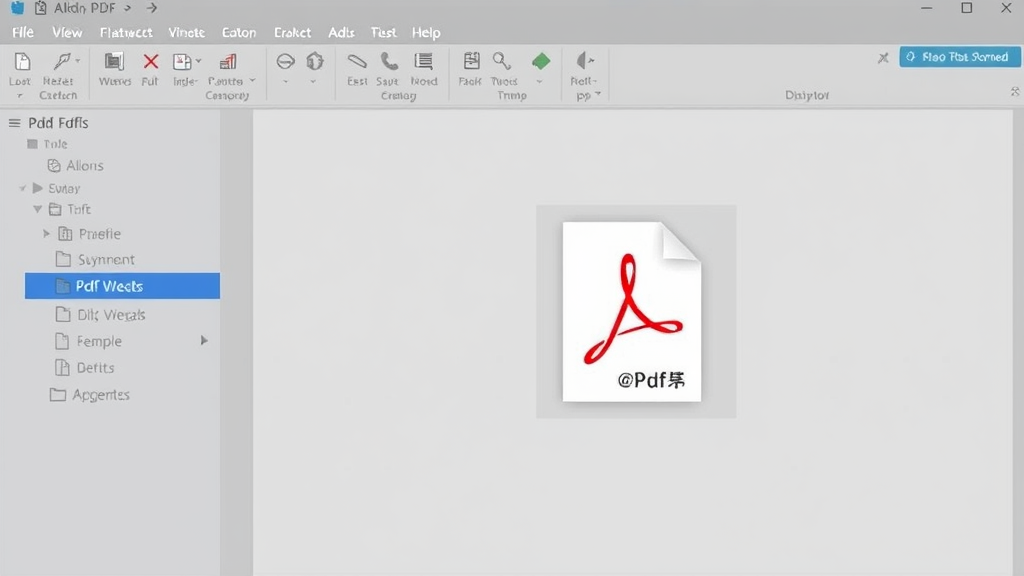This screenshot has height=576, width=1024.
Task: Select the Apgentes folder in sidebar
Action: click(100, 395)
